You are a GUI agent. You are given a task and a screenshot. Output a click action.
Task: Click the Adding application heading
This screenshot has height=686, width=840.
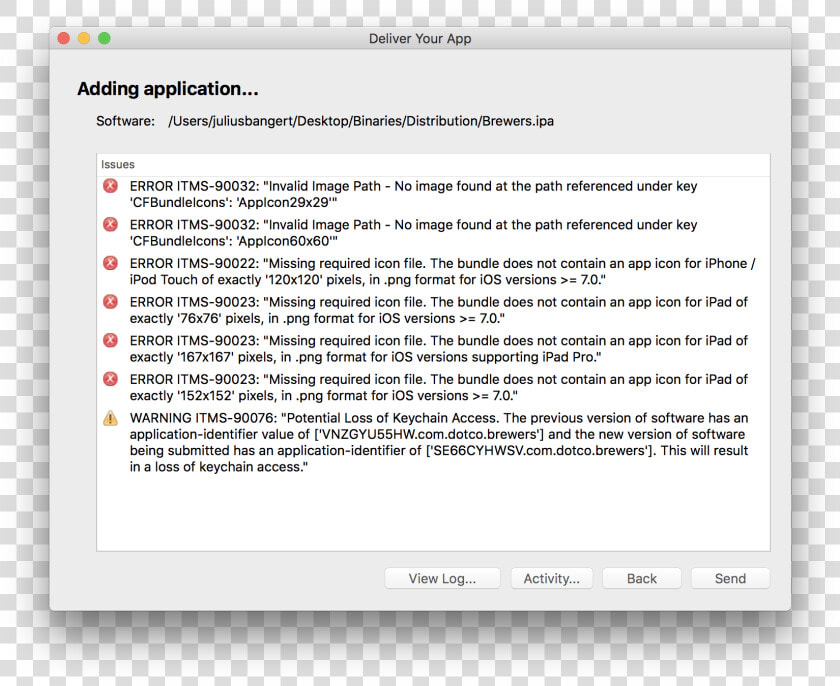pyautogui.click(x=168, y=88)
